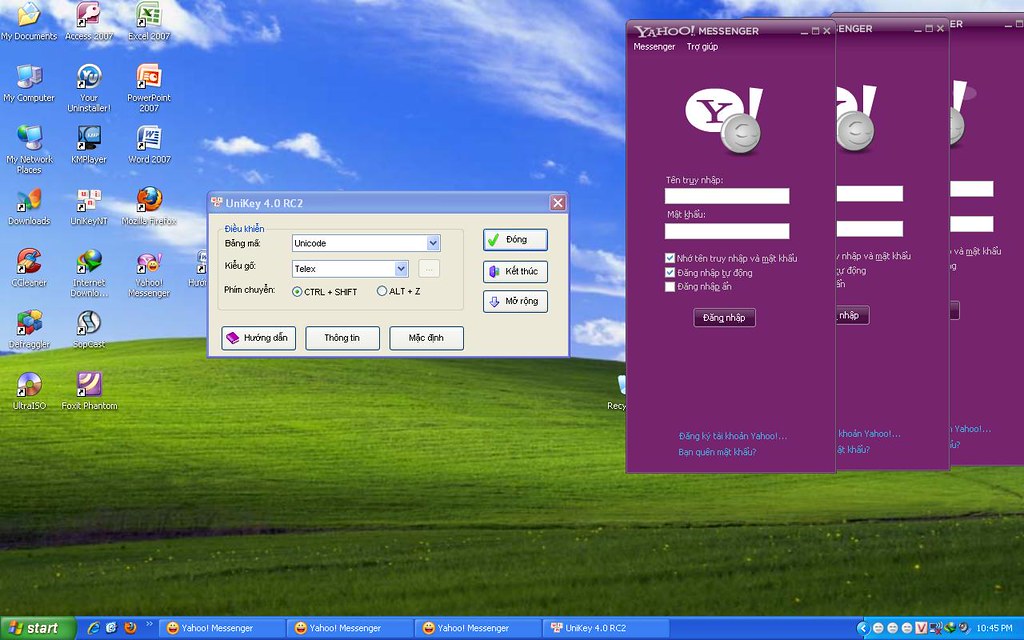Select the My Computer desktop icon
1024x640 pixels.
pyautogui.click(x=29, y=83)
